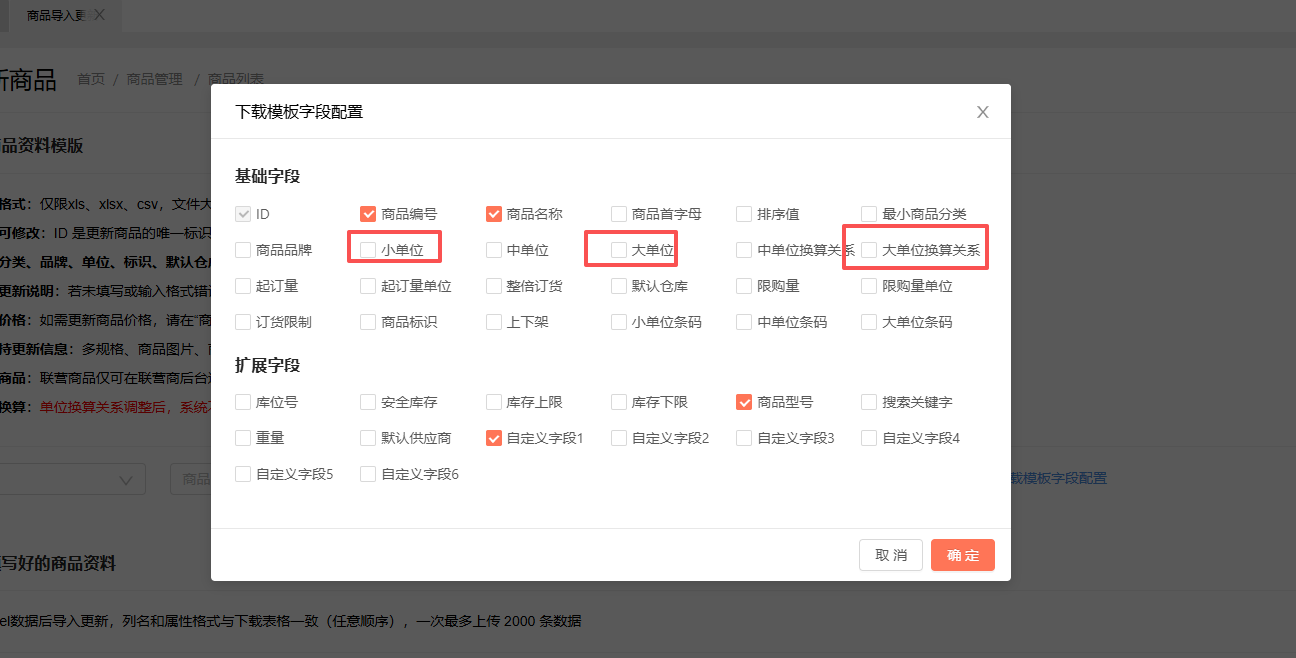Enable the 库存下限 checkbox

pos(619,402)
